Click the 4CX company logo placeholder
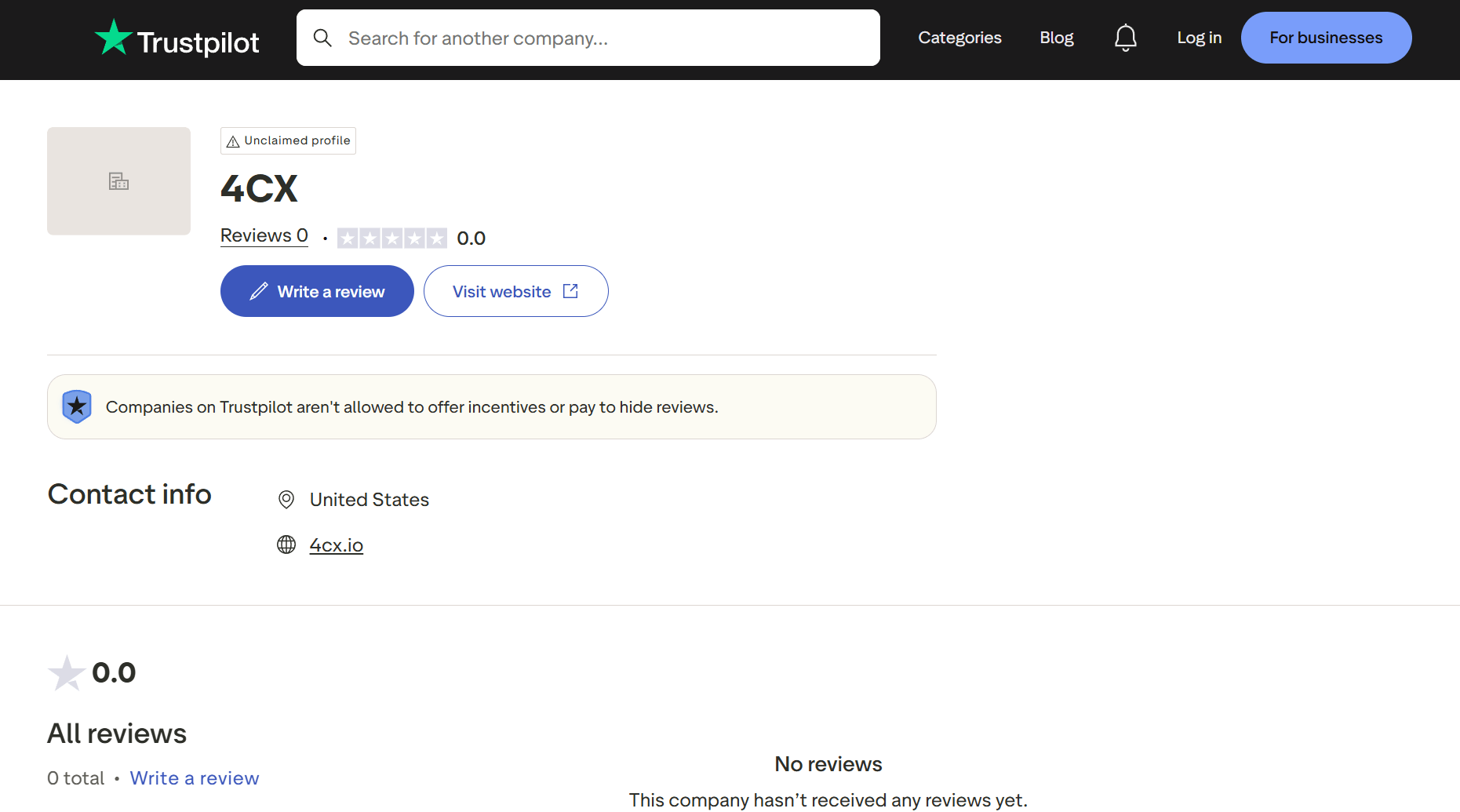 pyautogui.click(x=118, y=181)
